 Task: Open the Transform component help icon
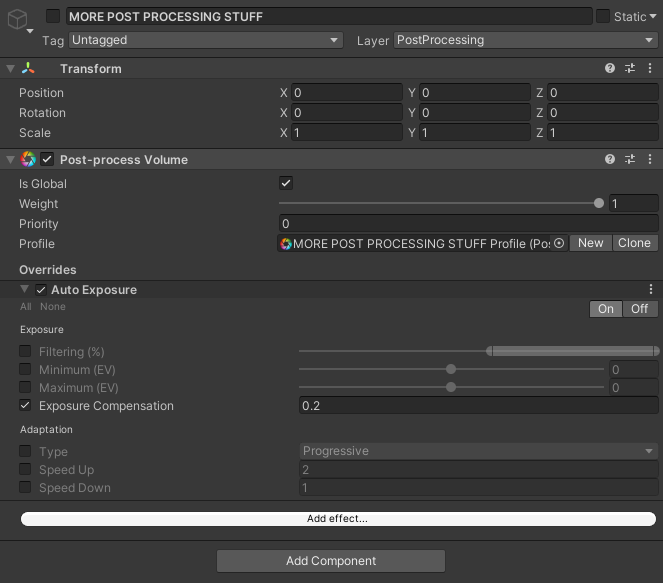click(x=610, y=68)
